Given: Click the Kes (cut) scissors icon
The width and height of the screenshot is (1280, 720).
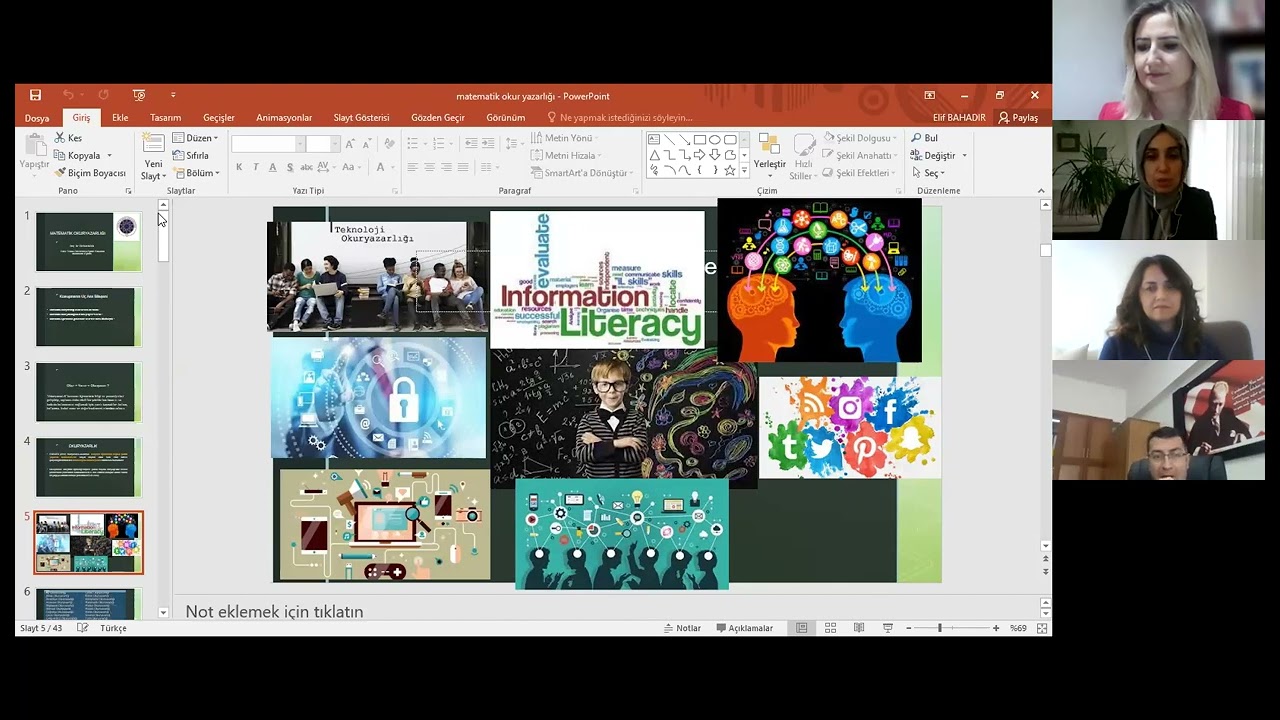Looking at the screenshot, I should (x=60, y=138).
